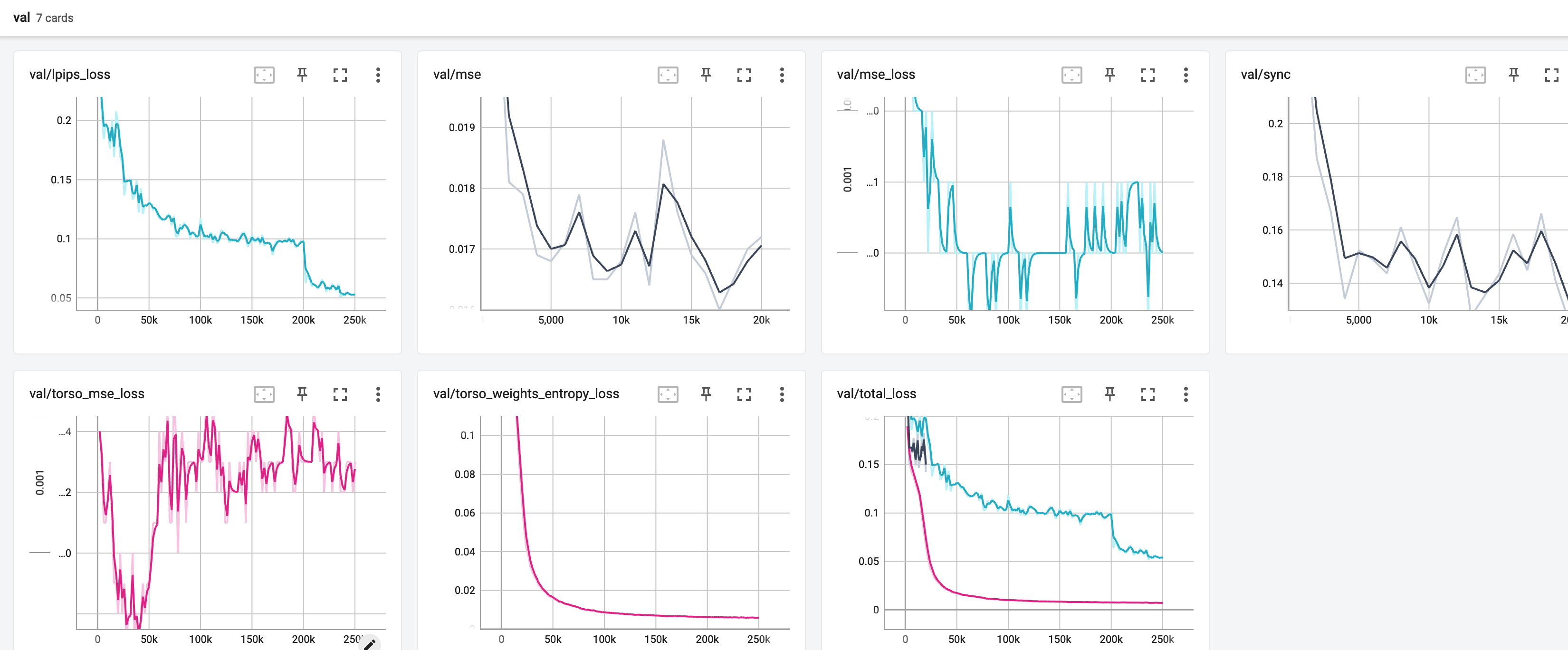Expand val/lpips_loss chart to full size
1568x650 pixels.
pyautogui.click(x=340, y=75)
